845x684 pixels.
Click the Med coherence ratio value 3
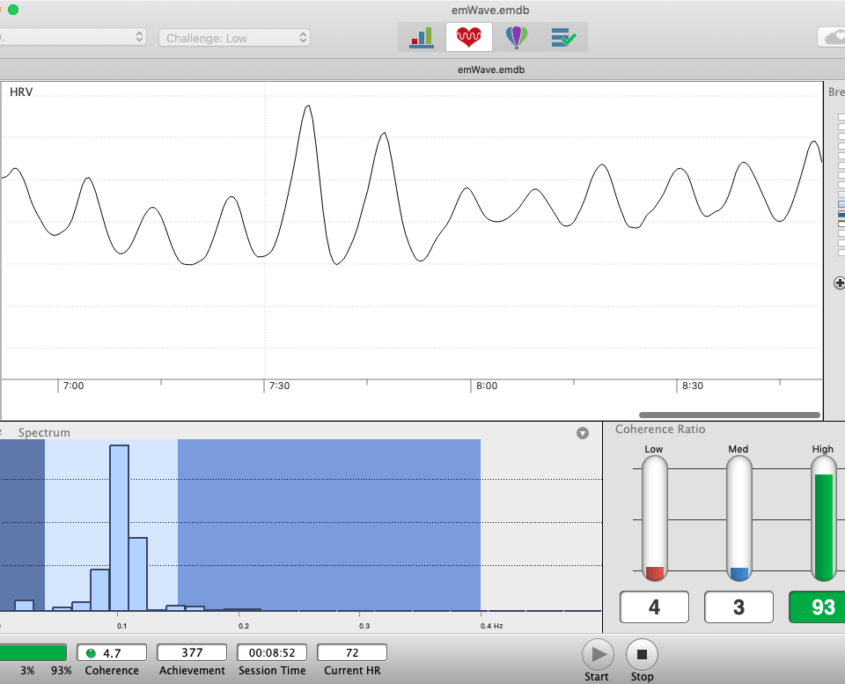(x=739, y=607)
